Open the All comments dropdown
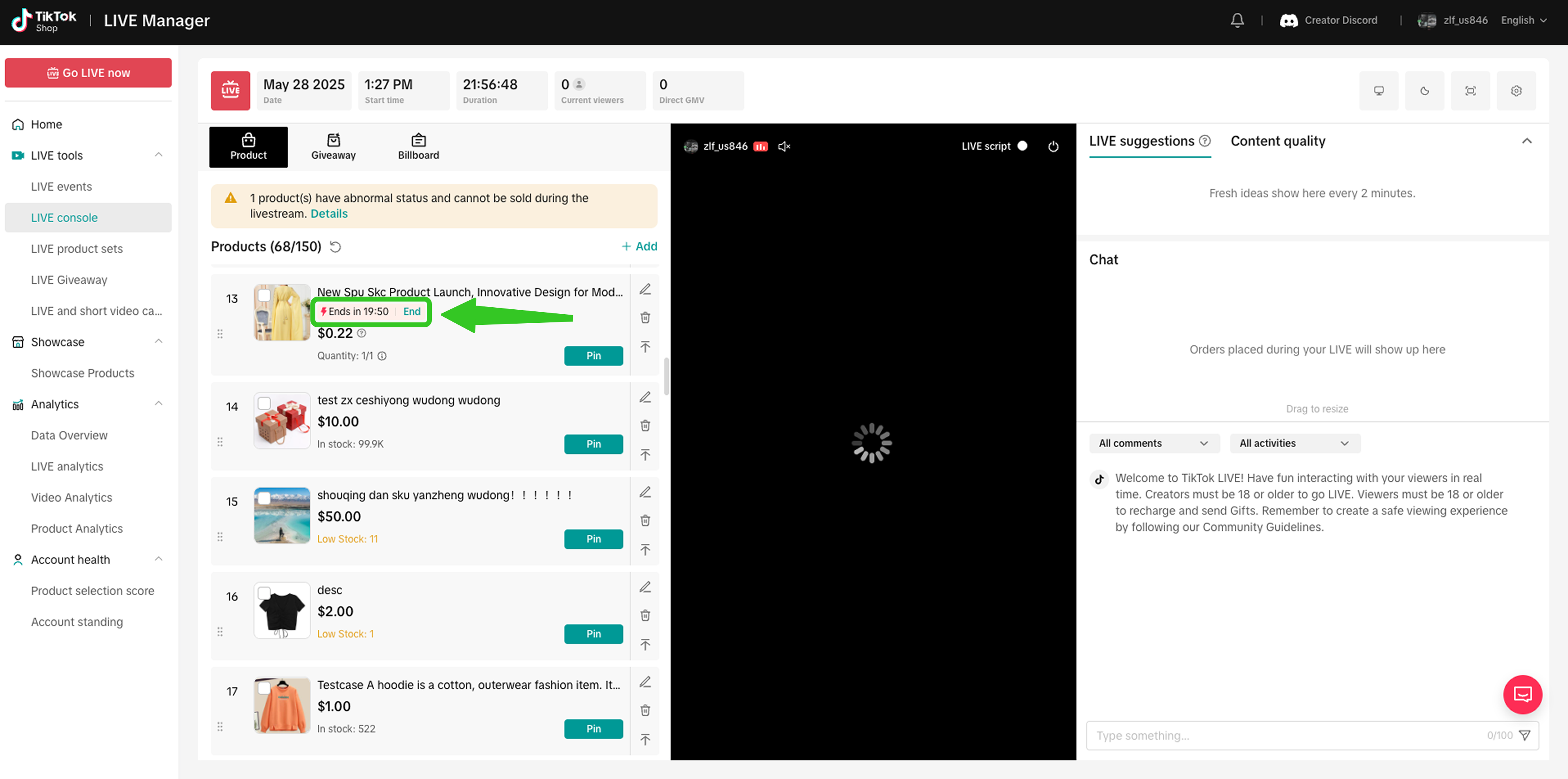 [1153, 444]
